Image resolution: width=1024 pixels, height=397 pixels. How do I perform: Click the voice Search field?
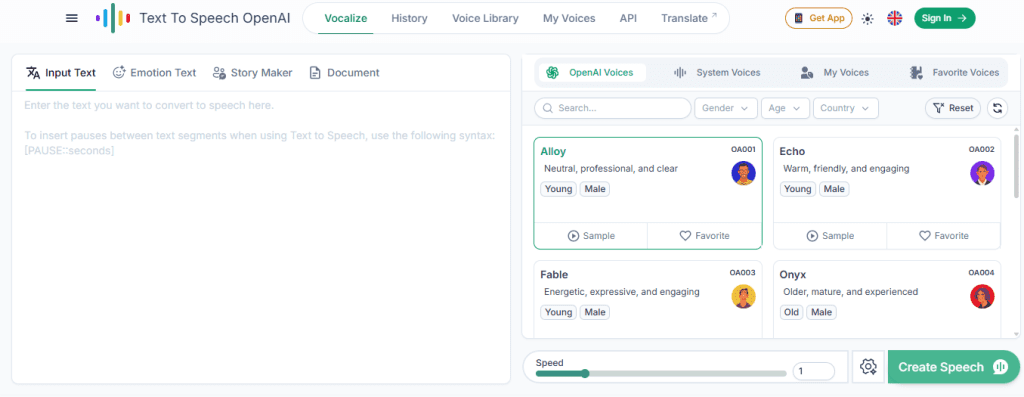[613, 108]
